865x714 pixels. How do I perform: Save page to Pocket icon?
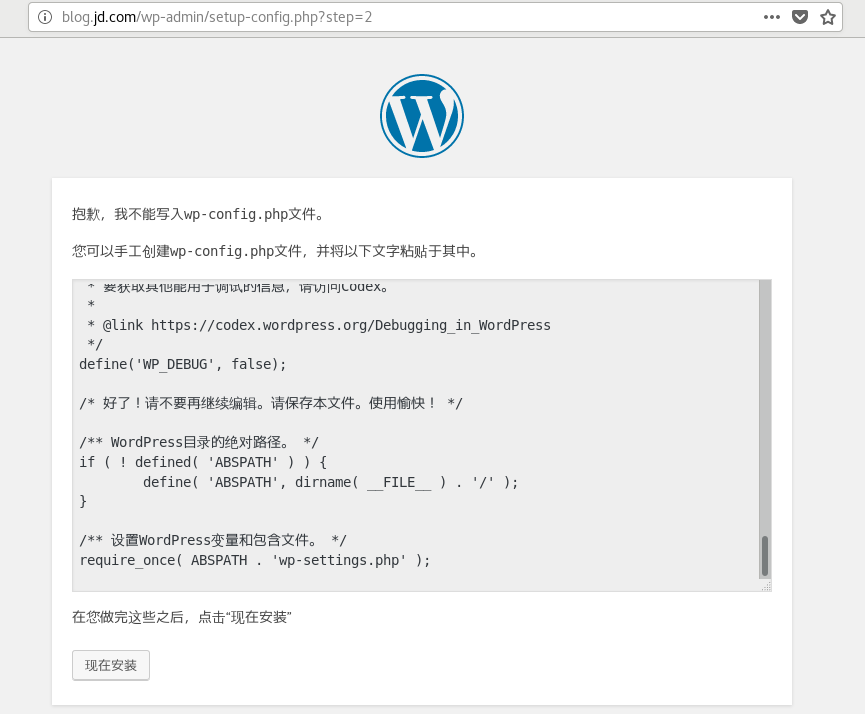pyautogui.click(x=800, y=17)
